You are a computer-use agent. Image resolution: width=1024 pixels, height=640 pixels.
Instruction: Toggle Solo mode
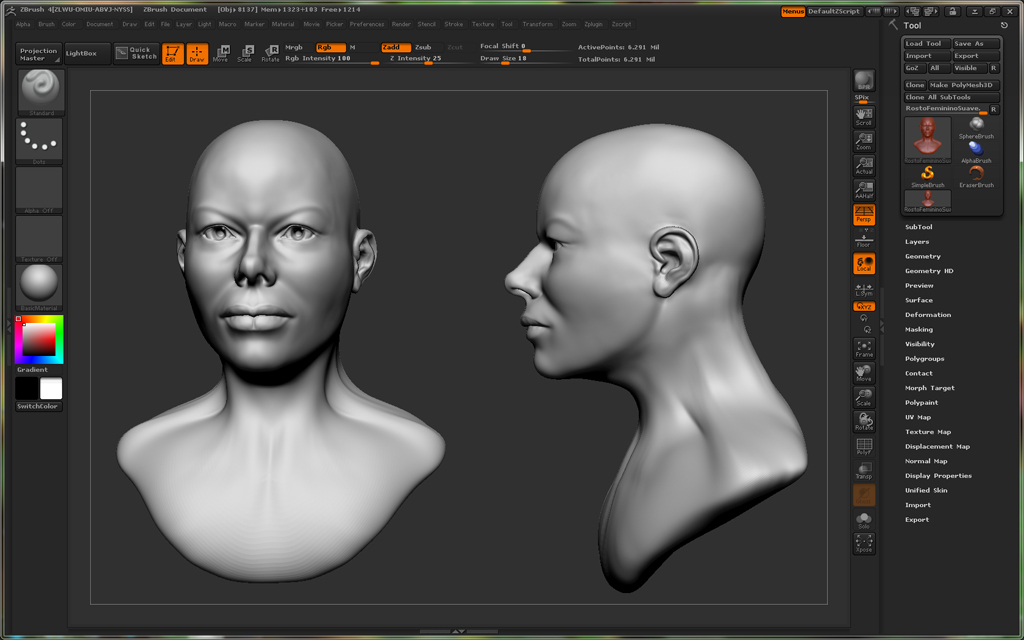[864, 520]
